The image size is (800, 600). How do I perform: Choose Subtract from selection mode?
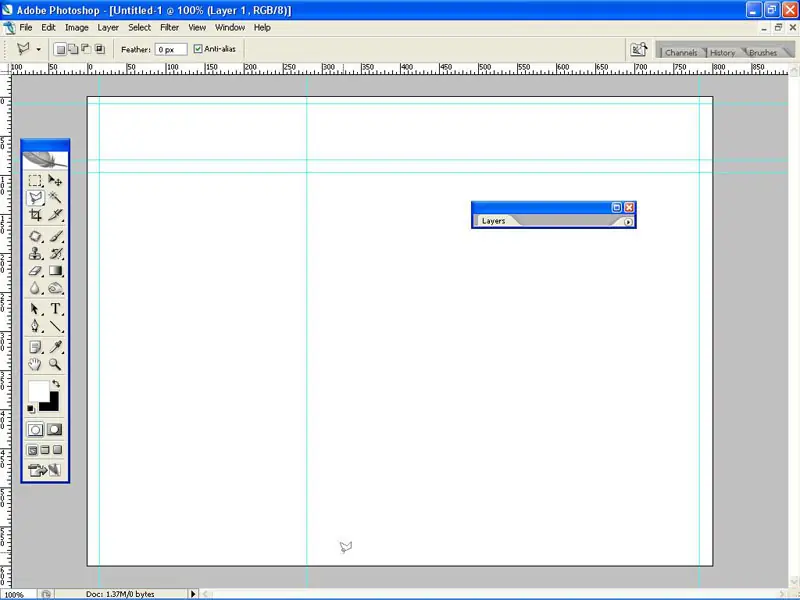(x=86, y=49)
